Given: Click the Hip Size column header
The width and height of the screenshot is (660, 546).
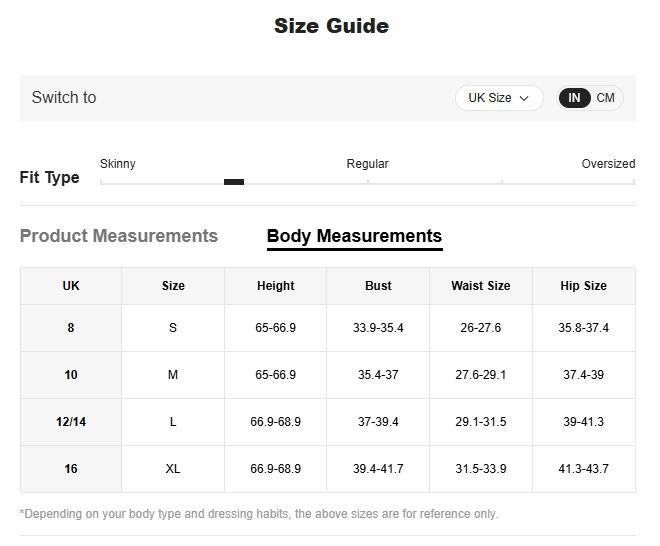Looking at the screenshot, I should pos(583,286).
